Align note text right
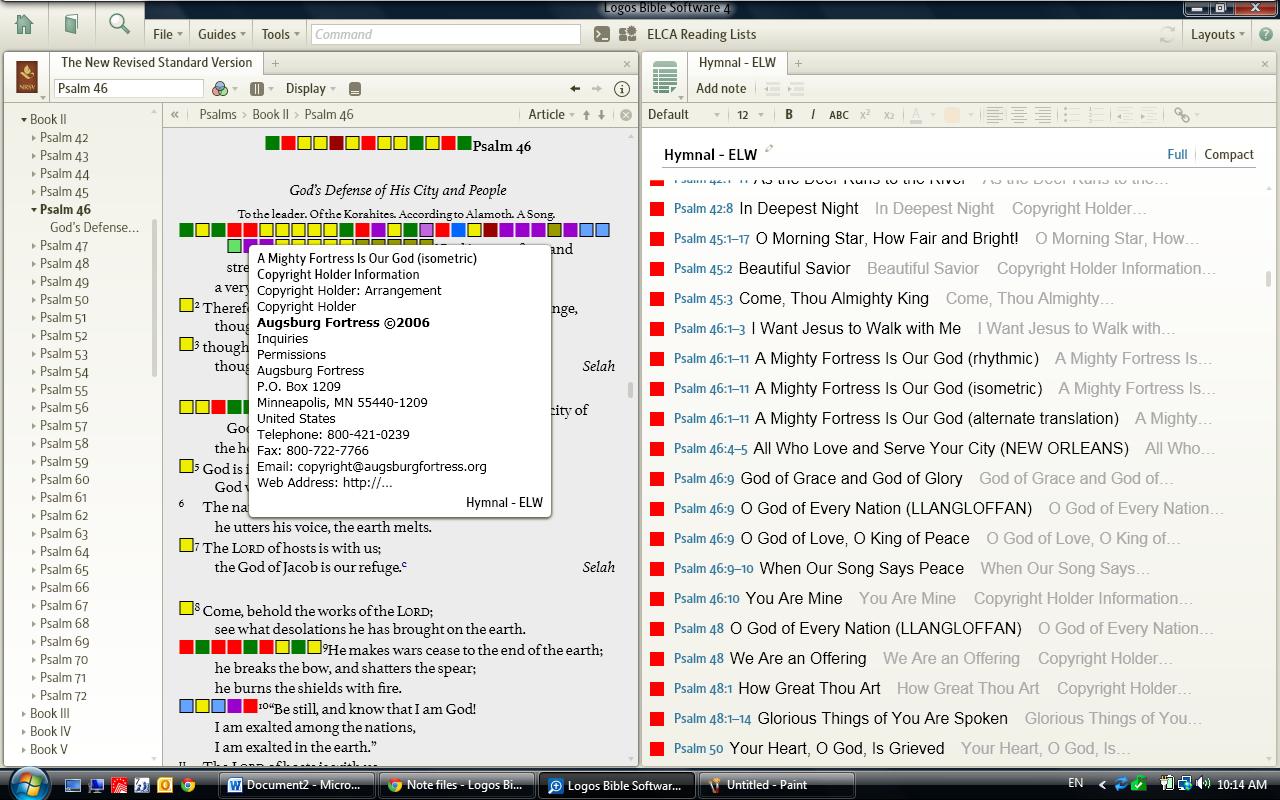 click(1043, 115)
